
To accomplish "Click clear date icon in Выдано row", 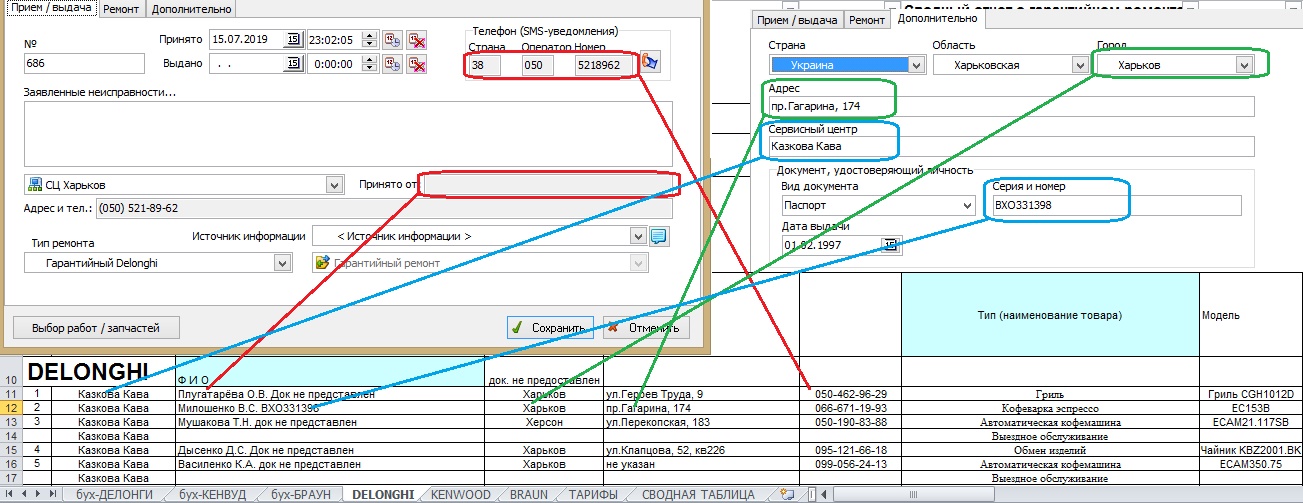I will (416, 64).
